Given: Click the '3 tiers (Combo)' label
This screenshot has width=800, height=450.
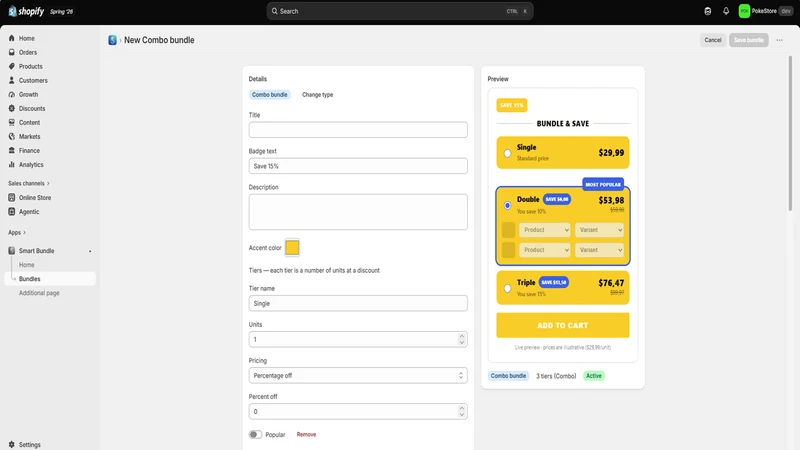Looking at the screenshot, I should pyautogui.click(x=556, y=376).
